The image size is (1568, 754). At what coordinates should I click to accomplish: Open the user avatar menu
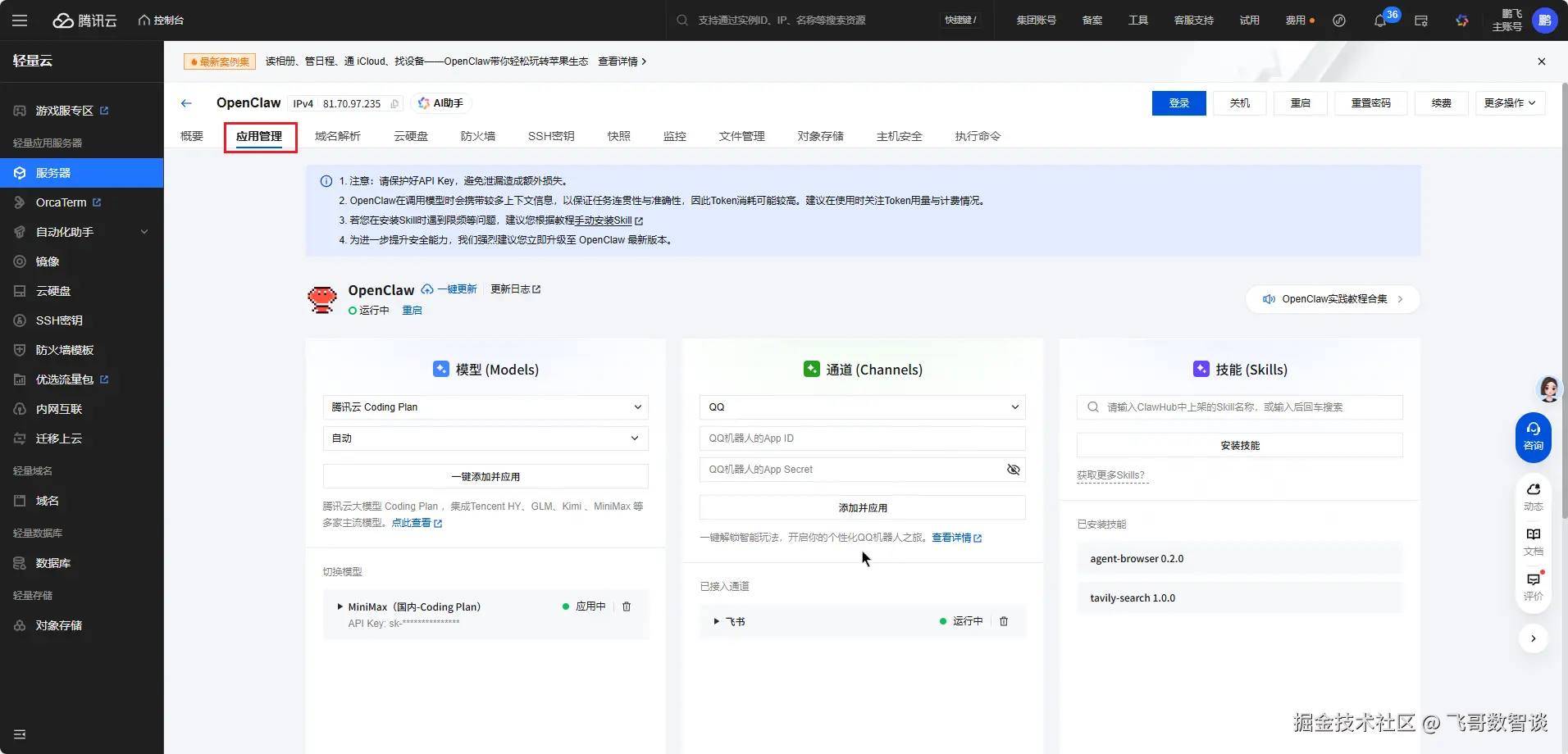point(1545,20)
